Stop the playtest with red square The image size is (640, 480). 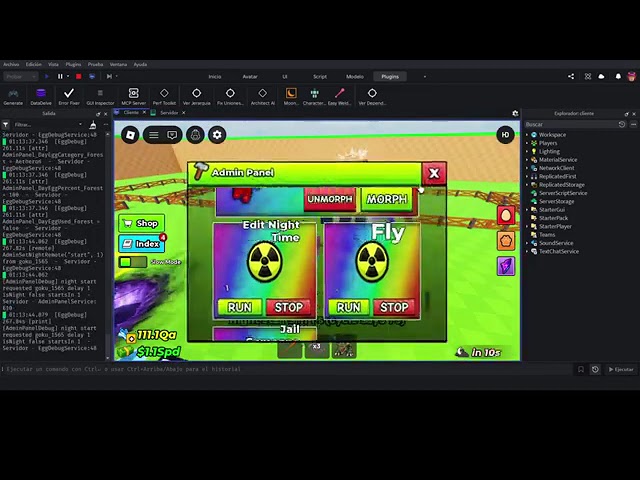click(x=78, y=76)
